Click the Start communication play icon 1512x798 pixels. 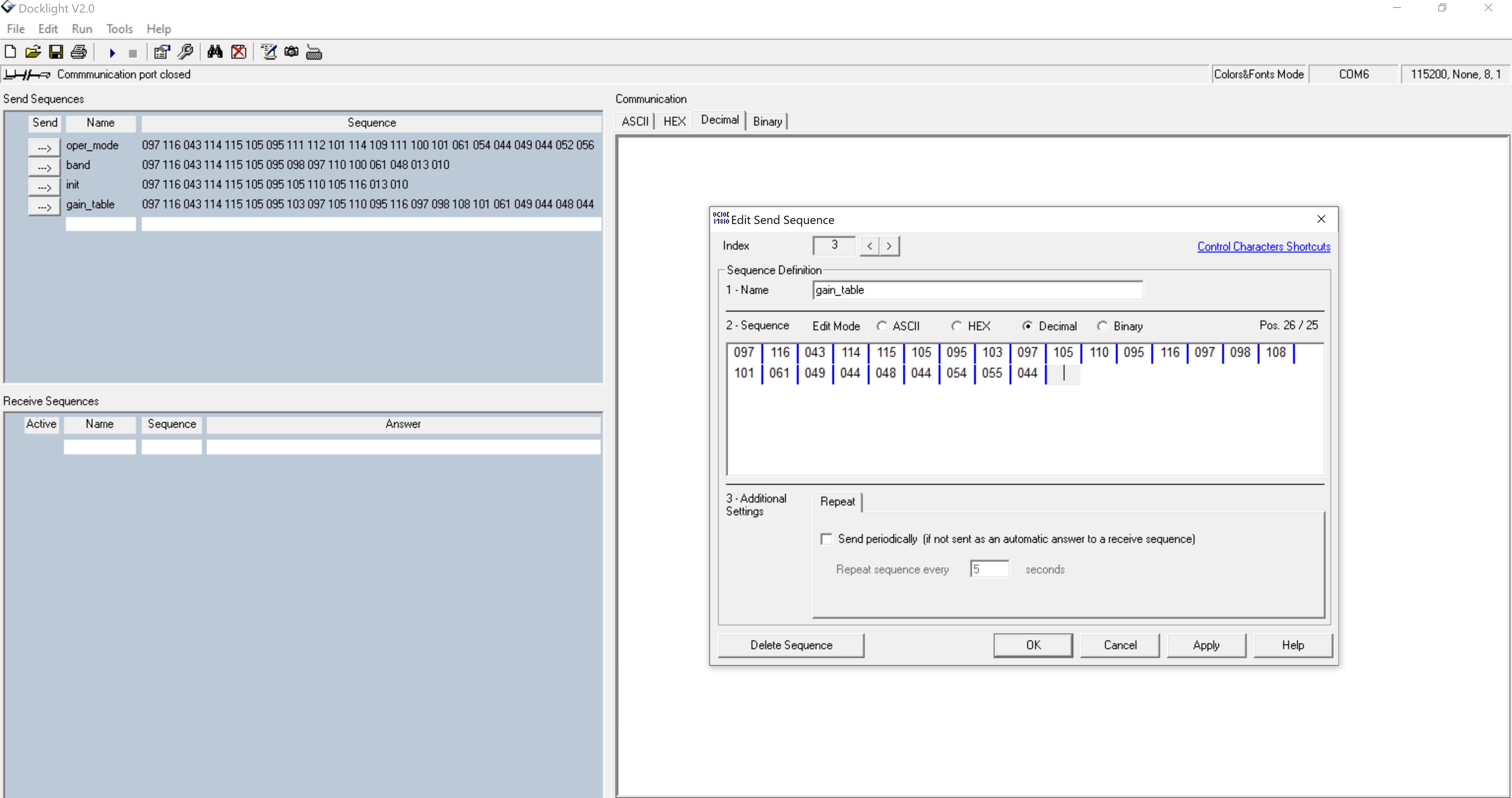tap(112, 53)
